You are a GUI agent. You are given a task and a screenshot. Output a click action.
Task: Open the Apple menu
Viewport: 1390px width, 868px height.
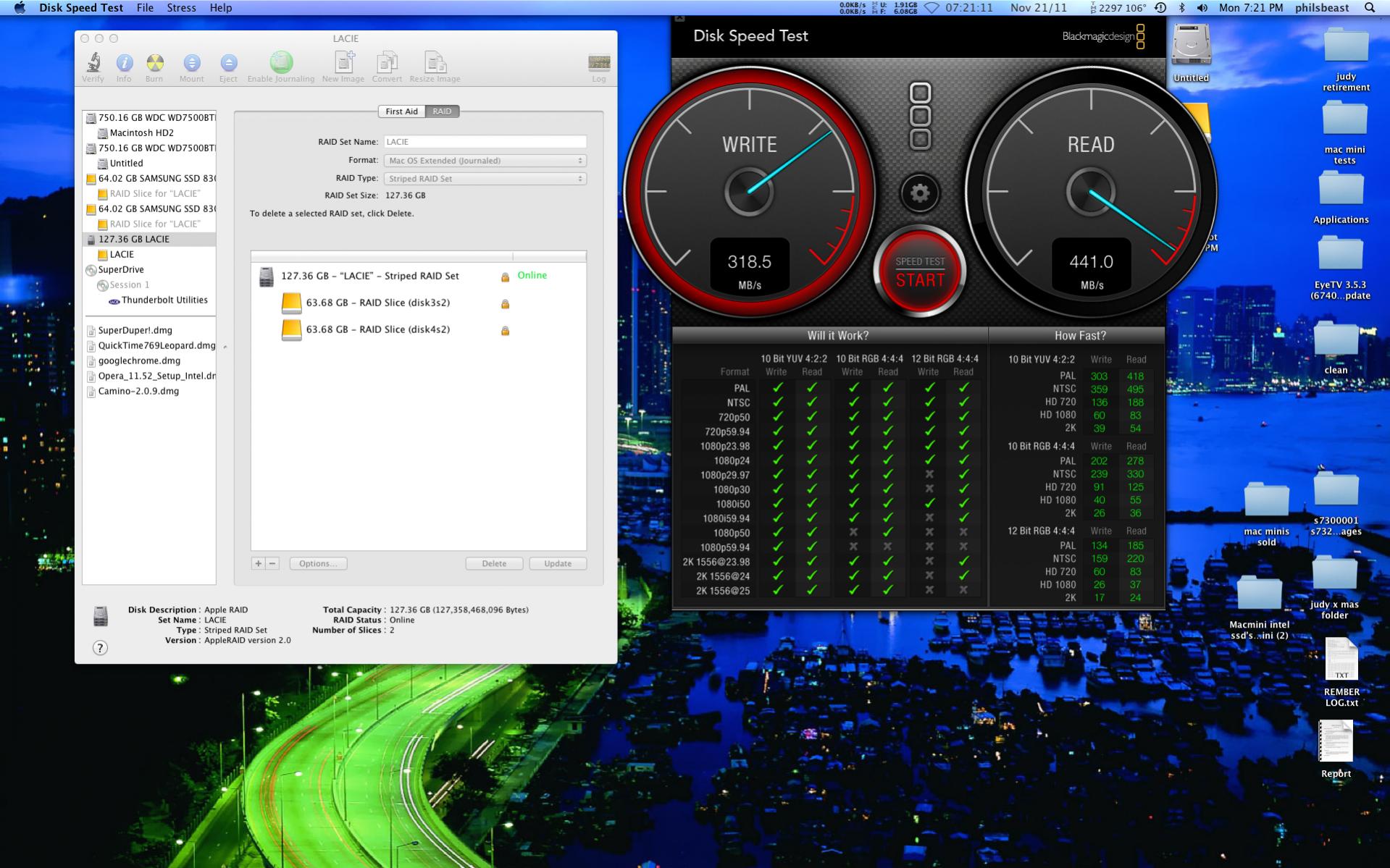pyautogui.click(x=20, y=8)
